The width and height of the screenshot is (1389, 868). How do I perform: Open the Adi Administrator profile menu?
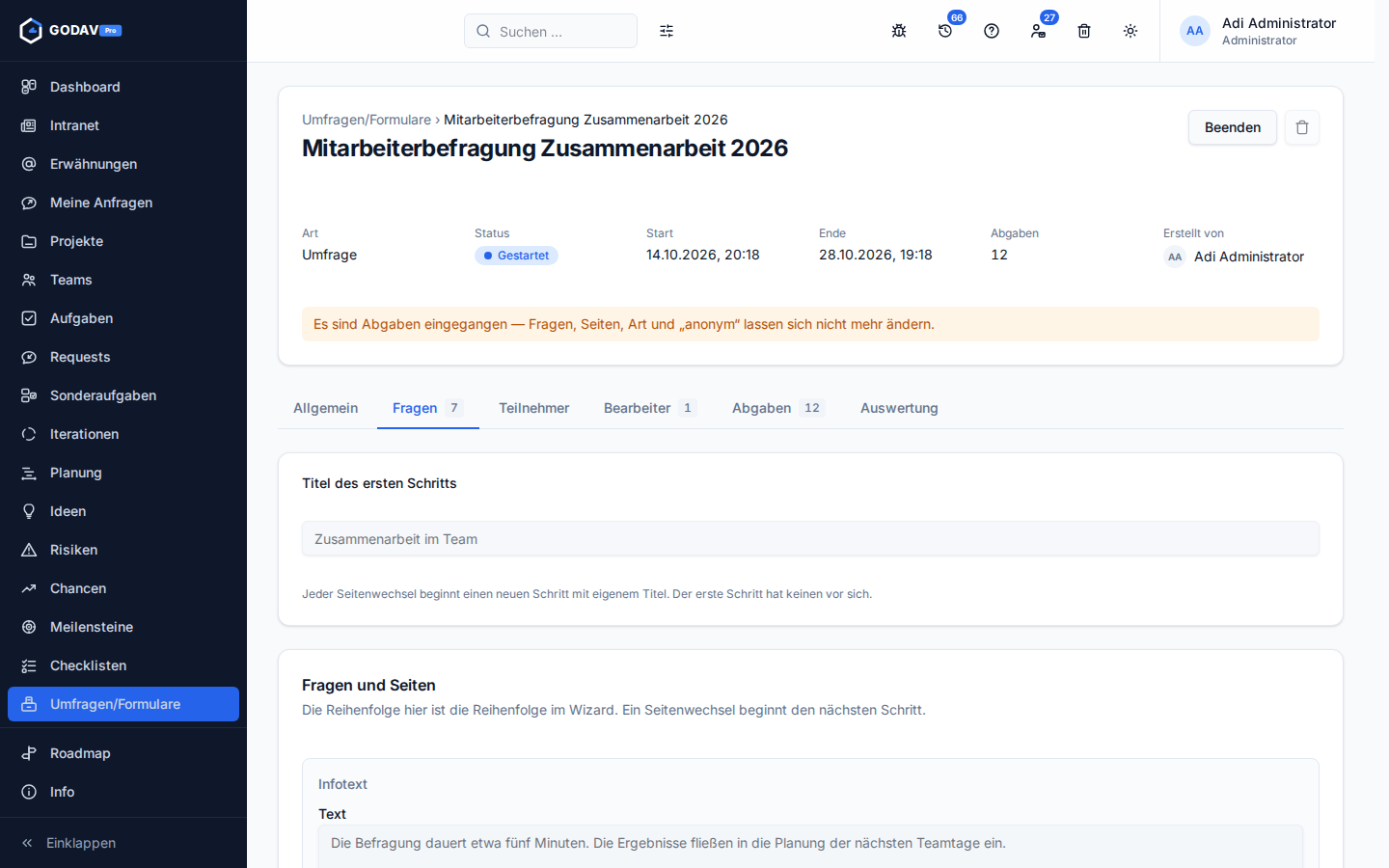tap(1258, 31)
